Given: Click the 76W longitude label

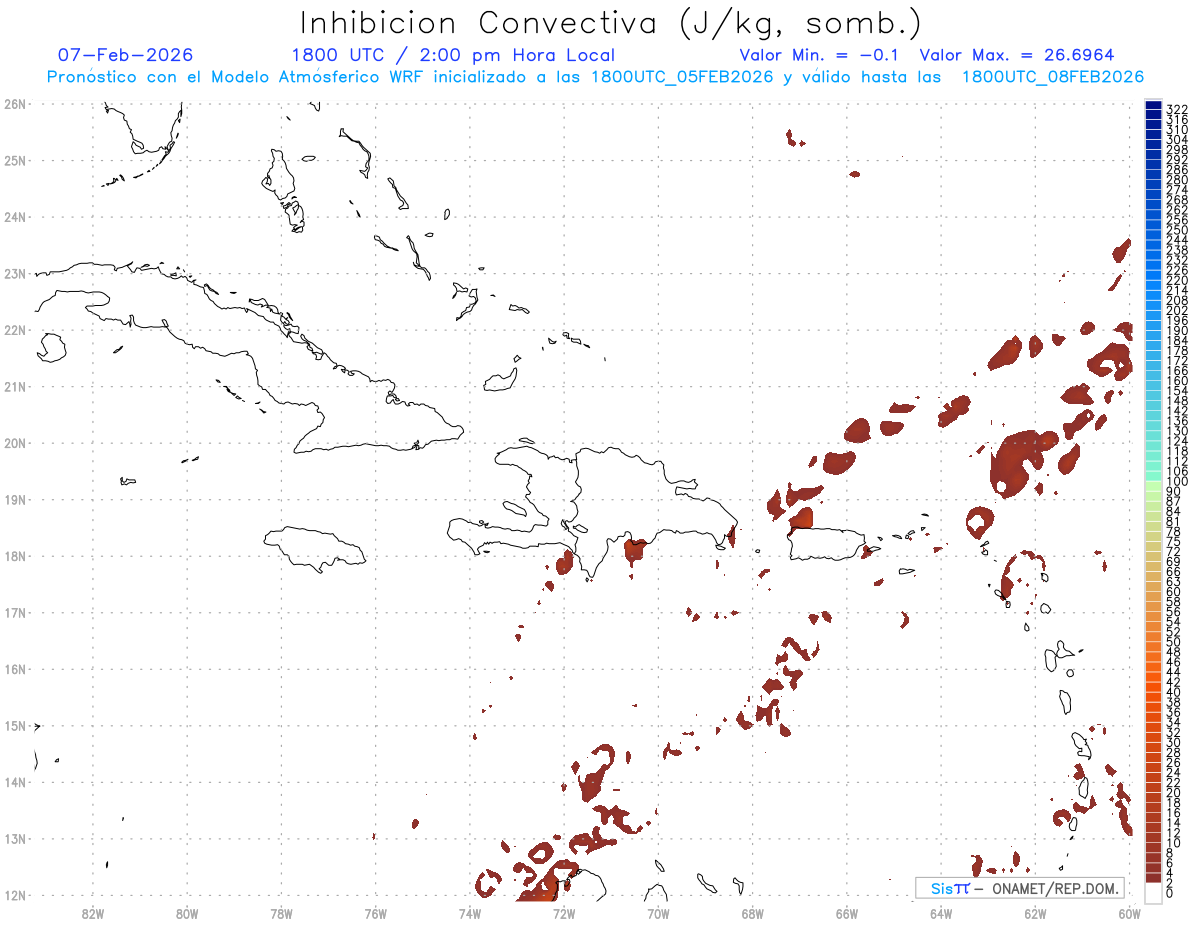Looking at the screenshot, I should [375, 913].
